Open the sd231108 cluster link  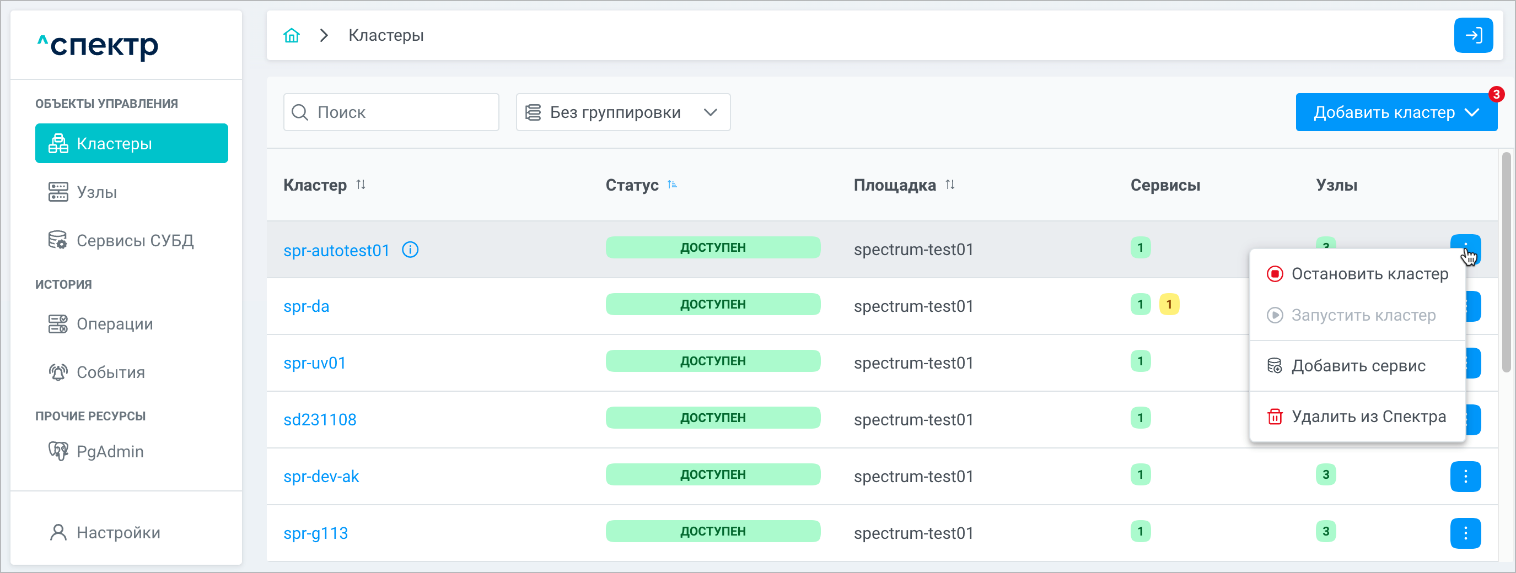click(x=320, y=420)
